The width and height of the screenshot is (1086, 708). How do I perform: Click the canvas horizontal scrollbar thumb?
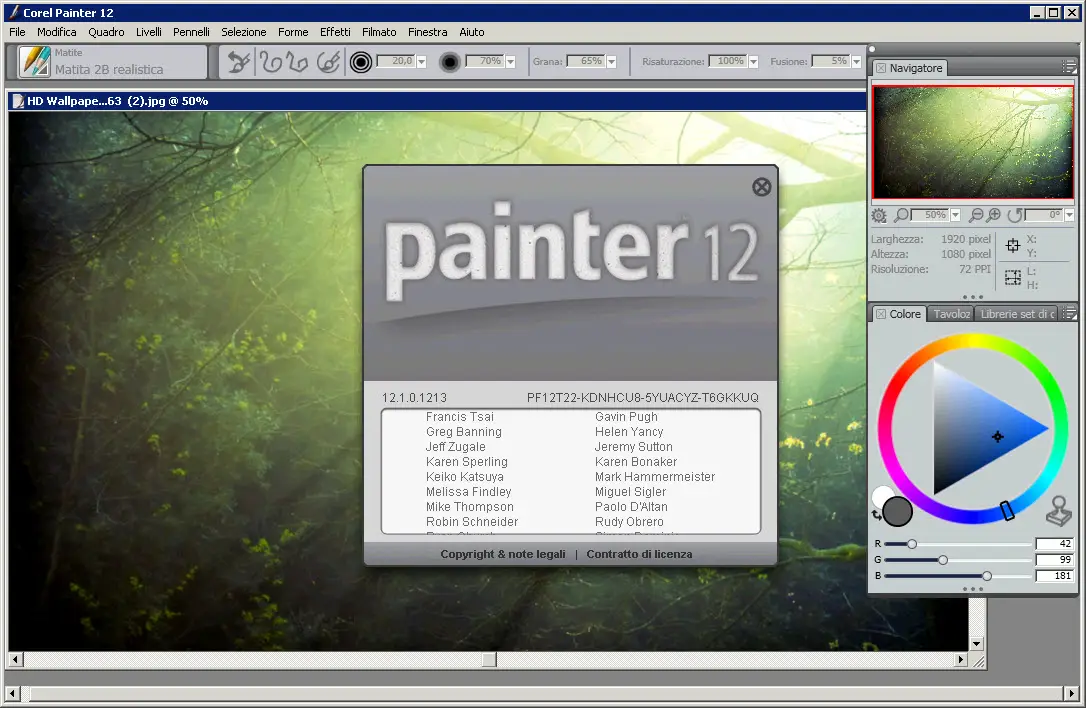[x=489, y=660]
